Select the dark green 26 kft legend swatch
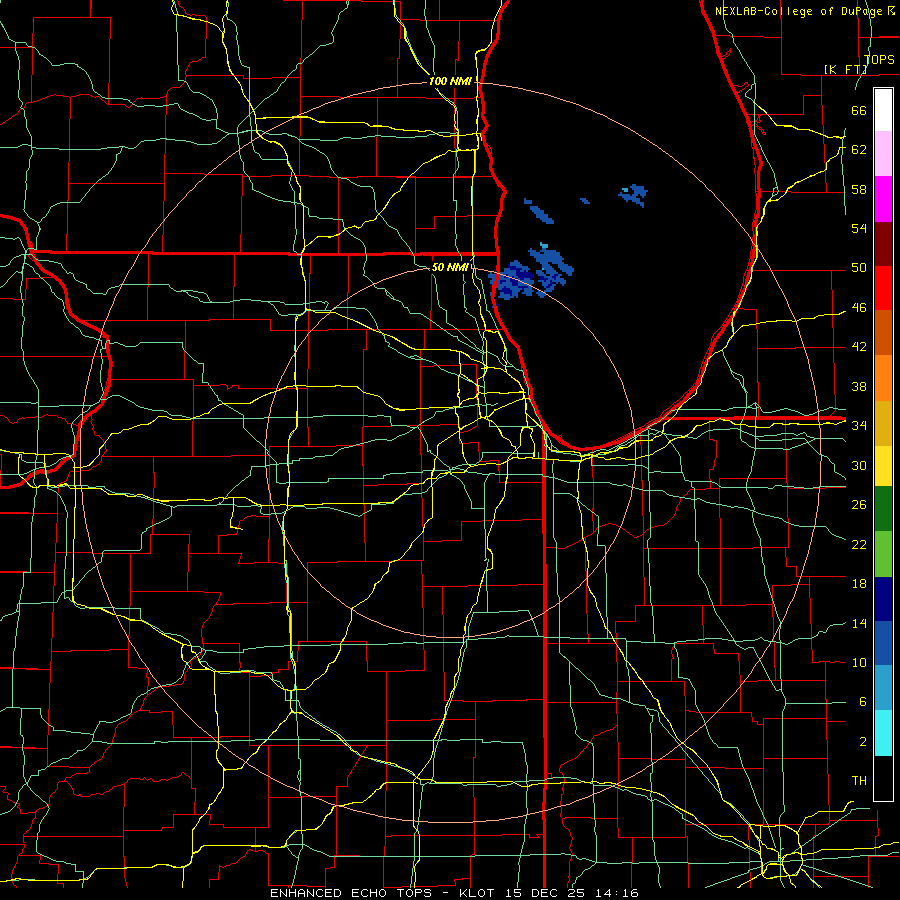 883,509
